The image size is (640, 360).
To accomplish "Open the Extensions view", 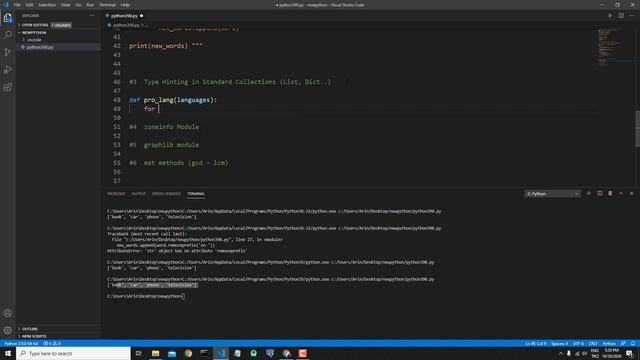I will click(8, 87).
